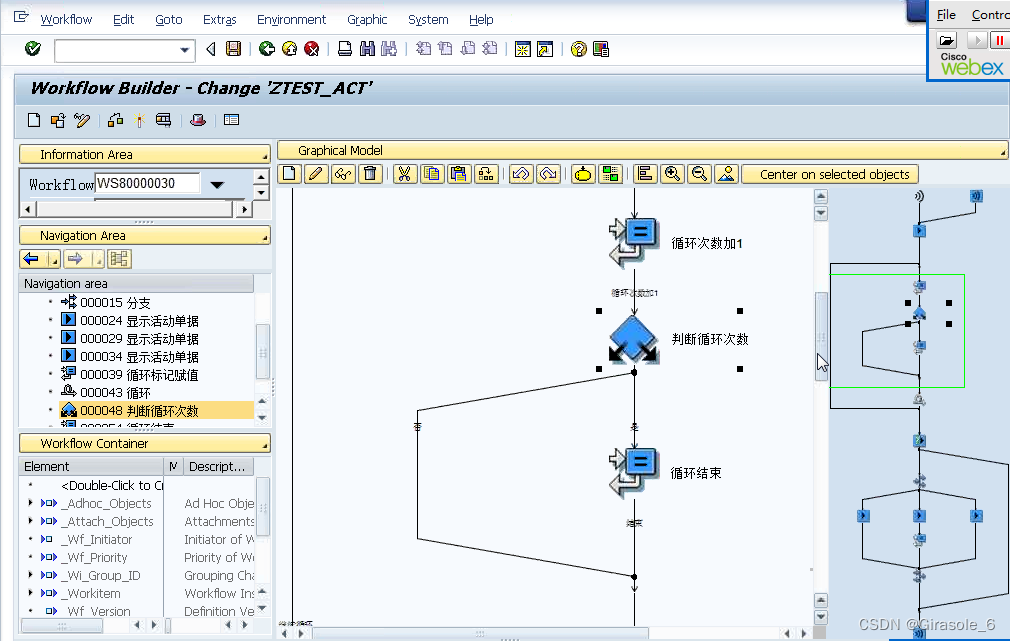Click the navigation Back blue arrow
The image size is (1010, 641).
[31, 259]
